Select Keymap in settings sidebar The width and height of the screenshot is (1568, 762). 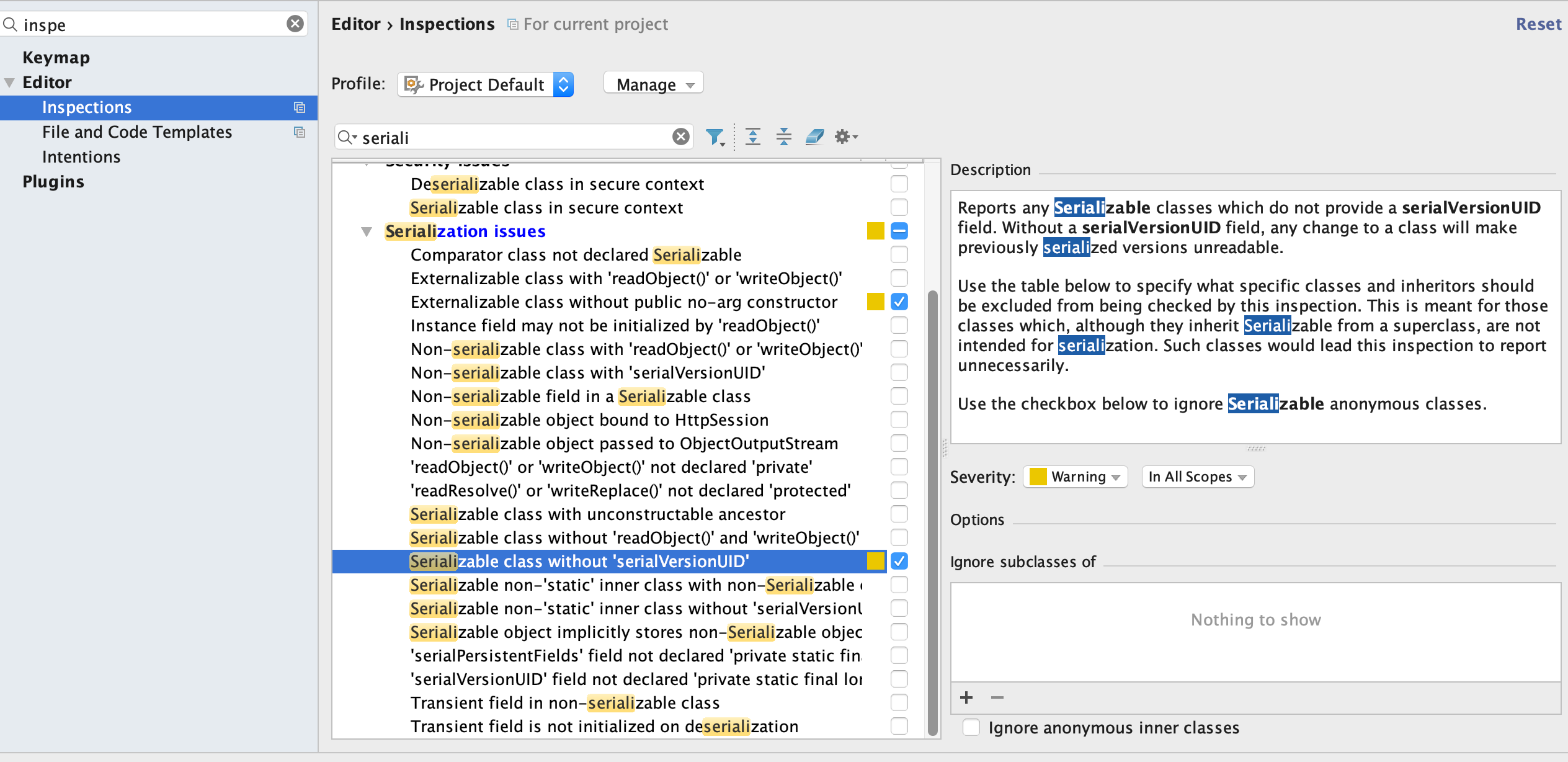(x=56, y=57)
